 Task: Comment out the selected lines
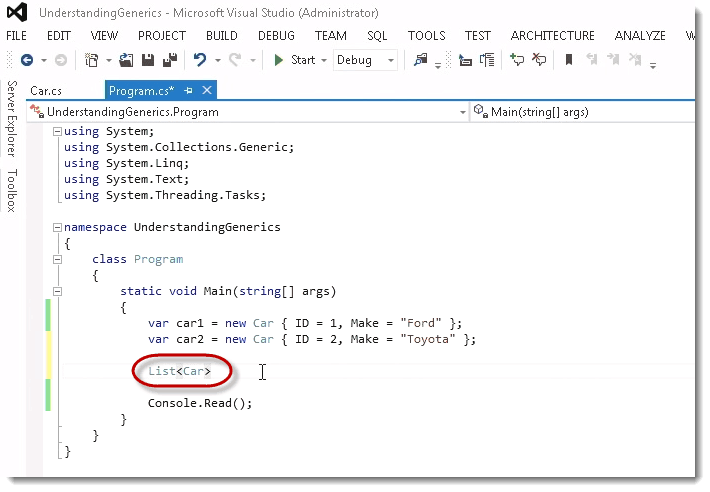point(517,60)
